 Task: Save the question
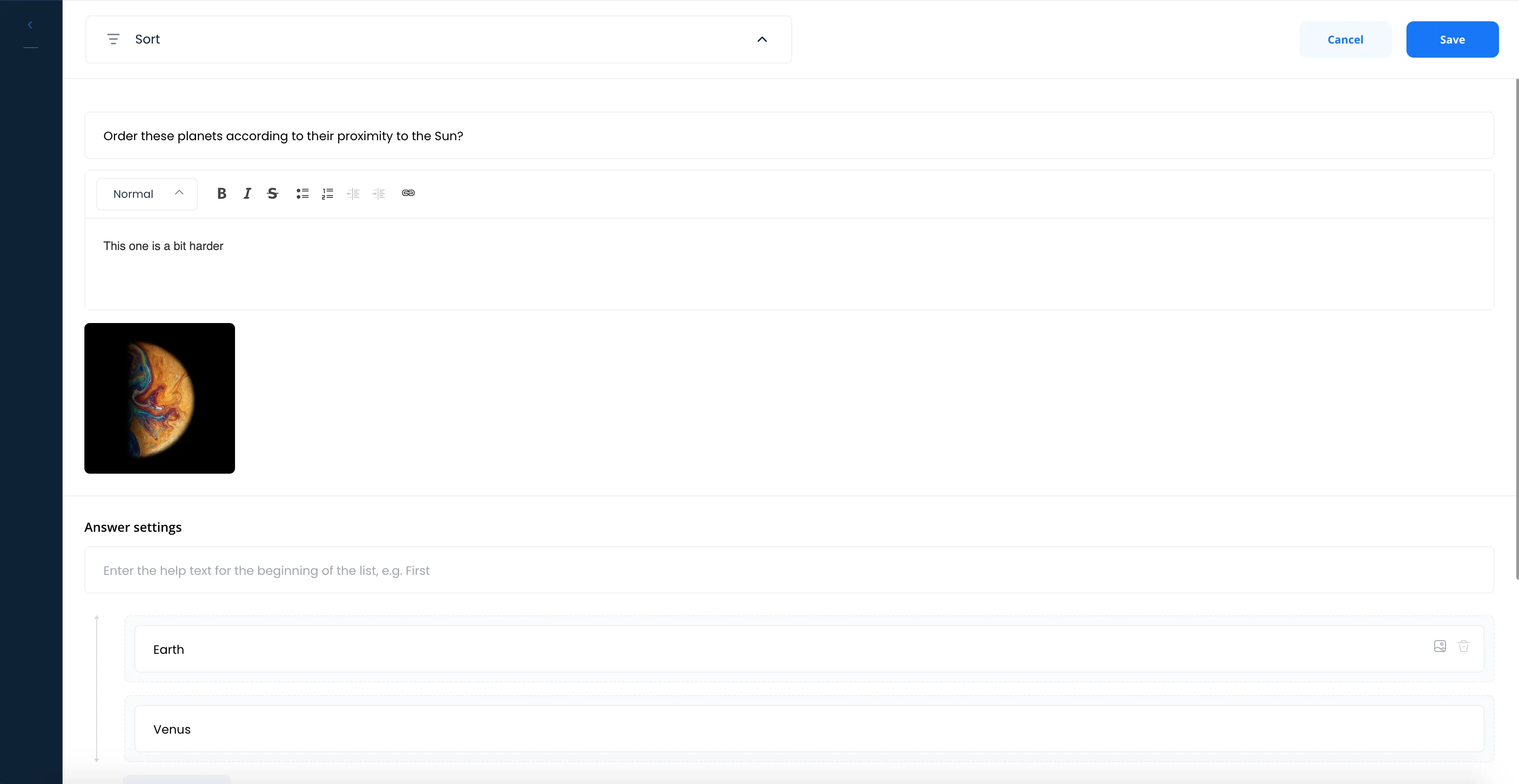[x=1452, y=39]
